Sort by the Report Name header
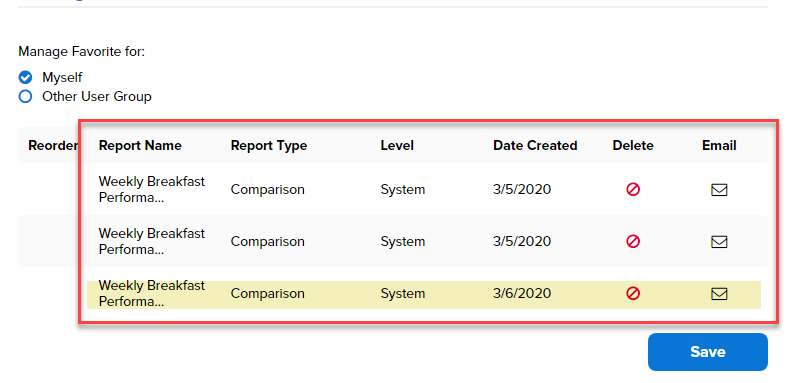The width and height of the screenshot is (795, 383). (140, 146)
